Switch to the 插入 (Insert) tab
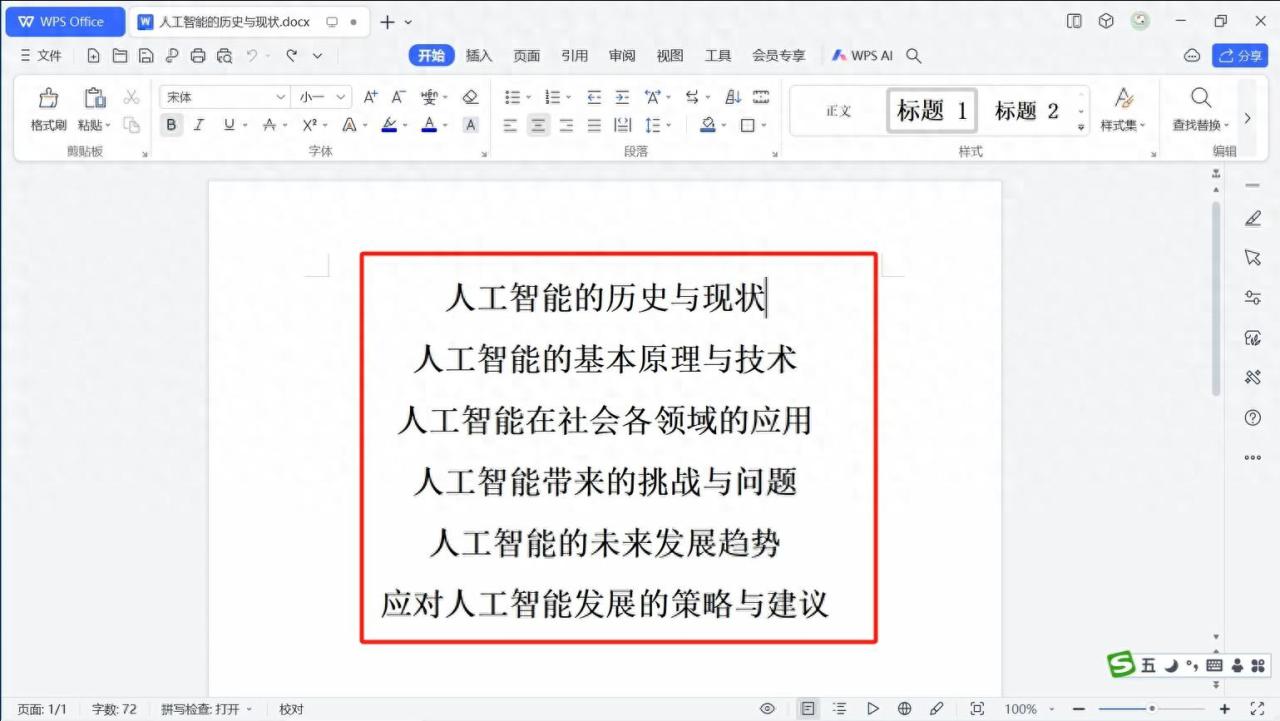This screenshot has height=721, width=1280. click(479, 56)
